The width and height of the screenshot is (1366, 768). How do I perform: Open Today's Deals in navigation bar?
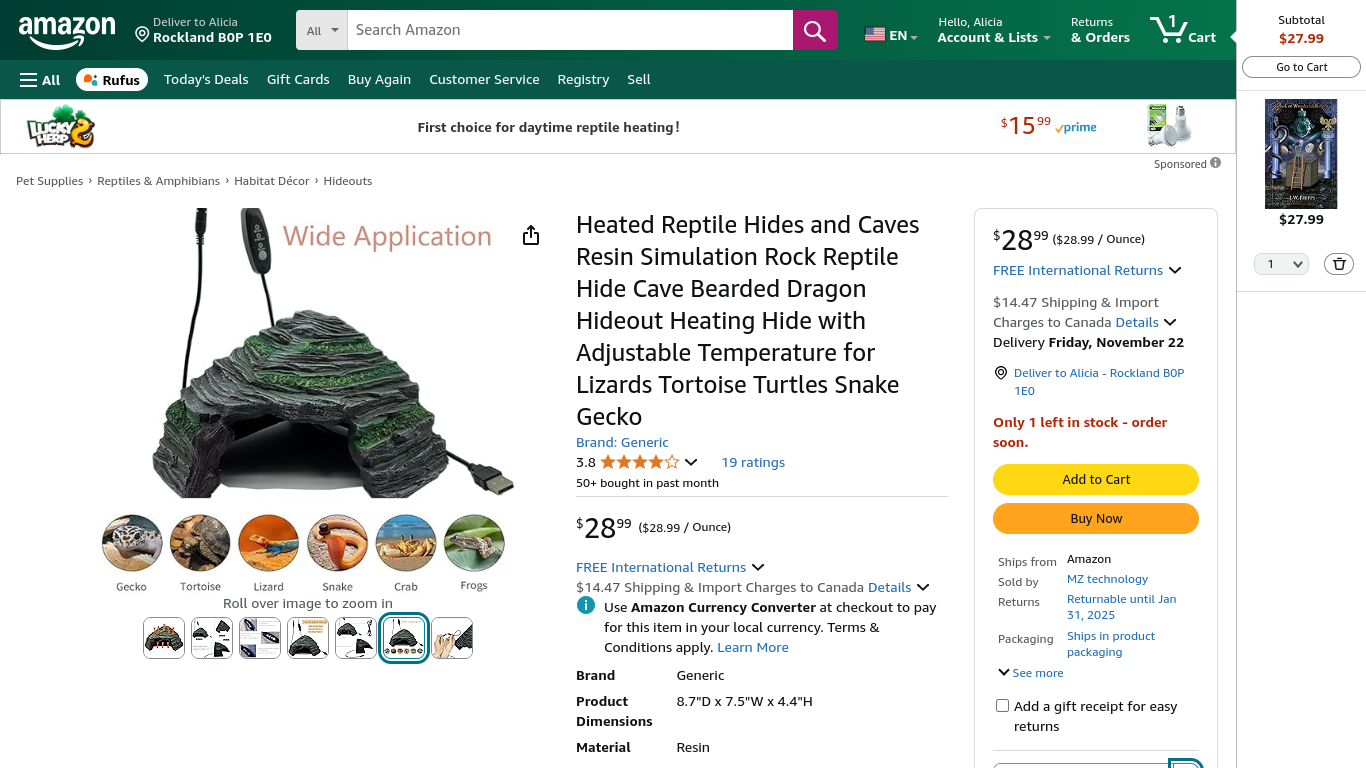206,80
